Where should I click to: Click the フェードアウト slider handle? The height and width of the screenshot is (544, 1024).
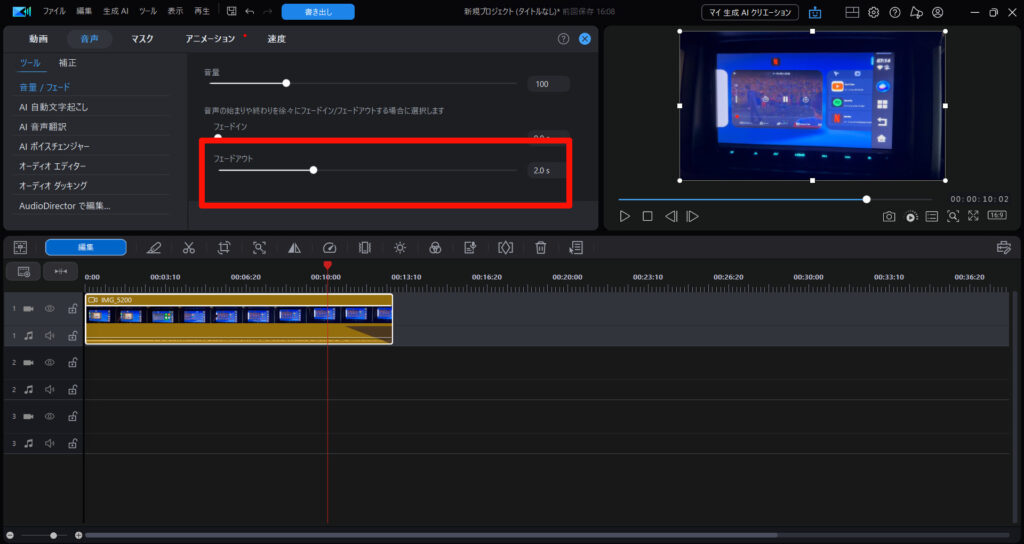[313, 170]
